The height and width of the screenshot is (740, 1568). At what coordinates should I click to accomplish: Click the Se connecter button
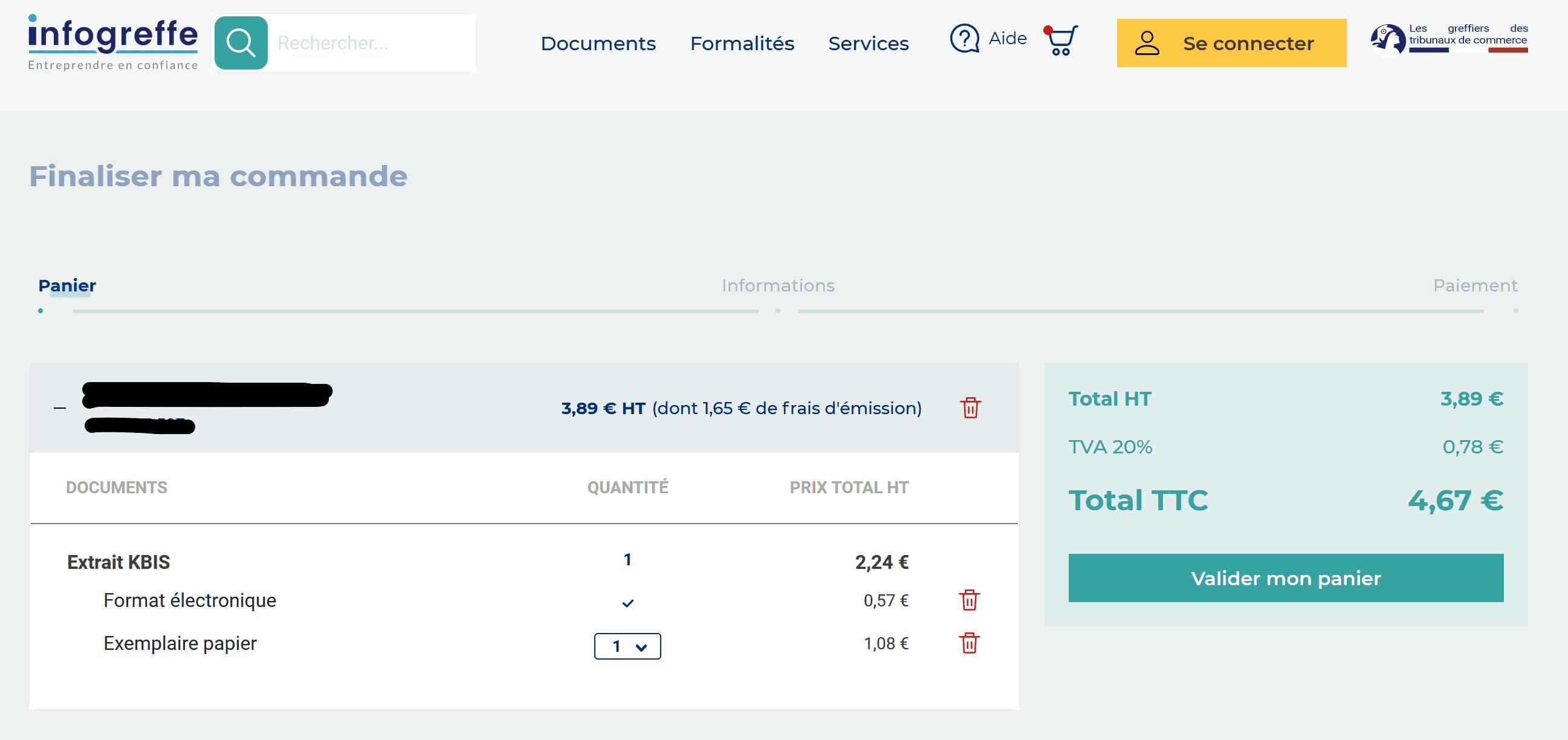tap(1231, 43)
